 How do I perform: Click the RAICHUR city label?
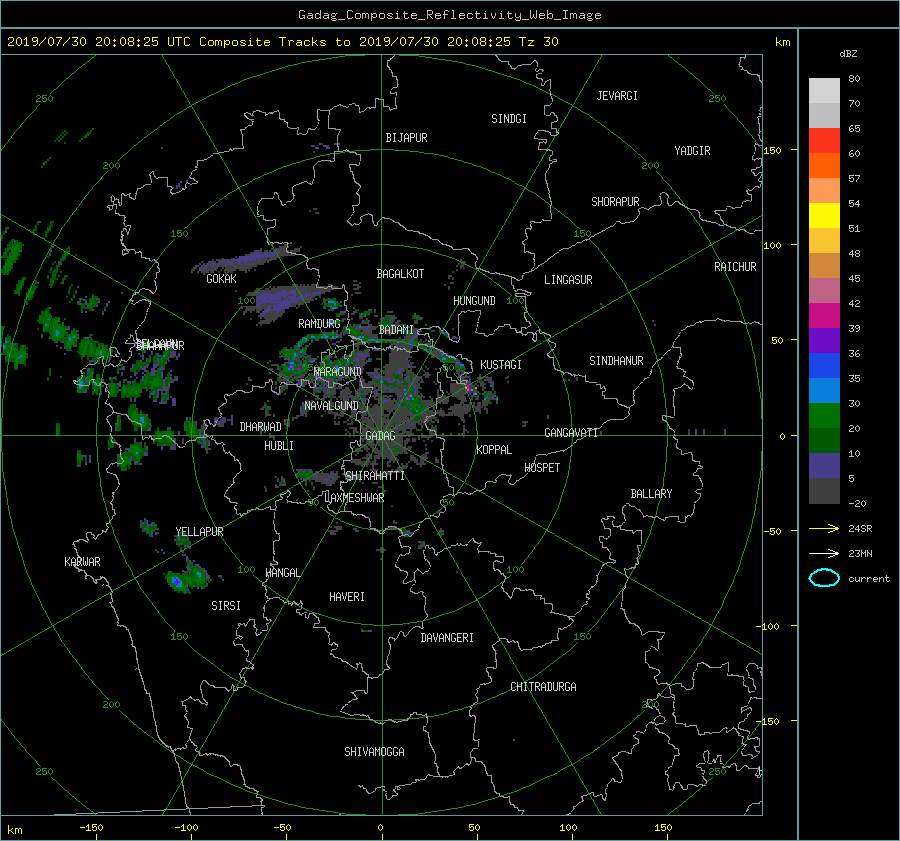735,267
